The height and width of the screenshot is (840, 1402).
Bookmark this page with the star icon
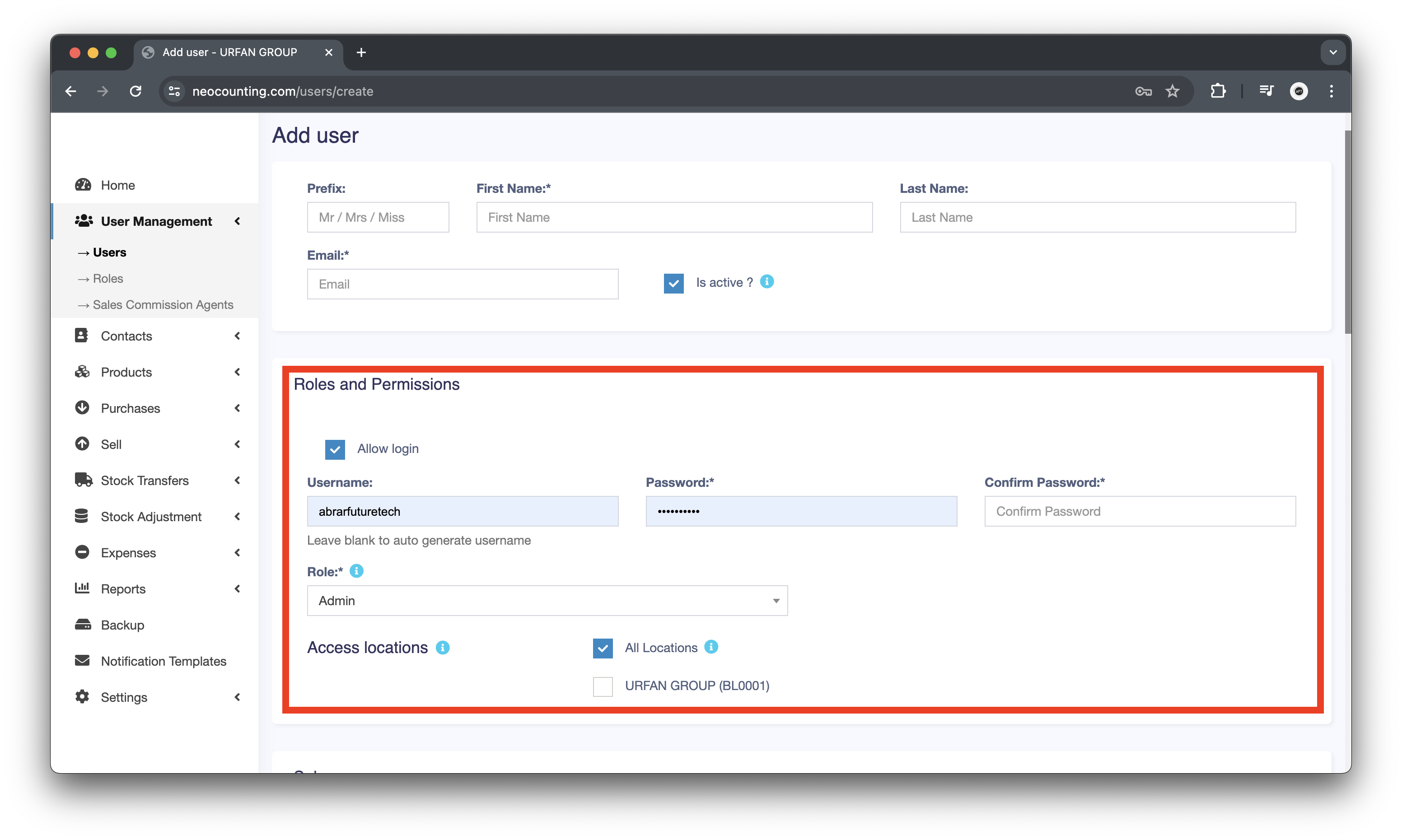[1172, 91]
